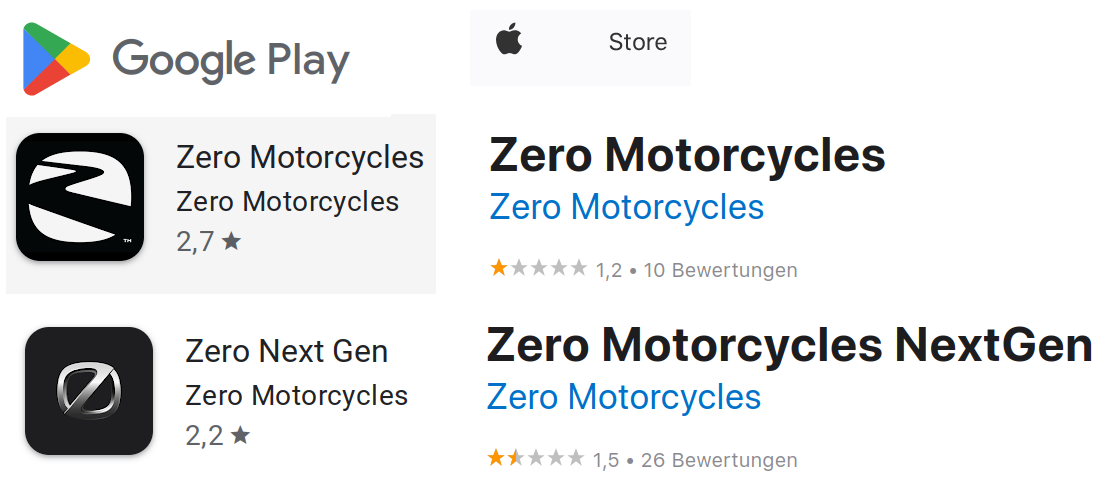Click the 2,7 star rating

(x=208, y=242)
